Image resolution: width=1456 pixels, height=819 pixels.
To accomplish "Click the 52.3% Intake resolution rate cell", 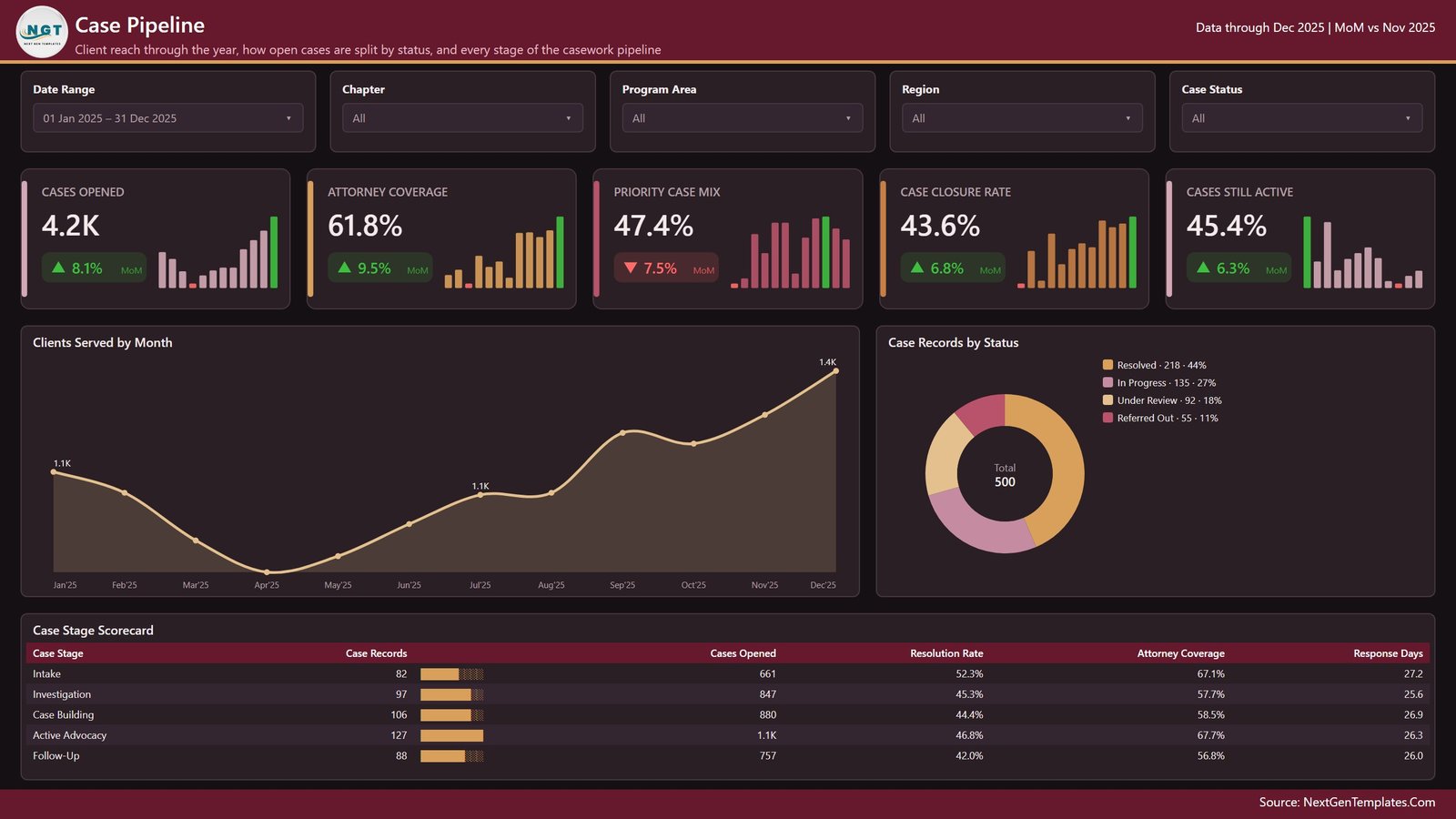I will point(969,674).
